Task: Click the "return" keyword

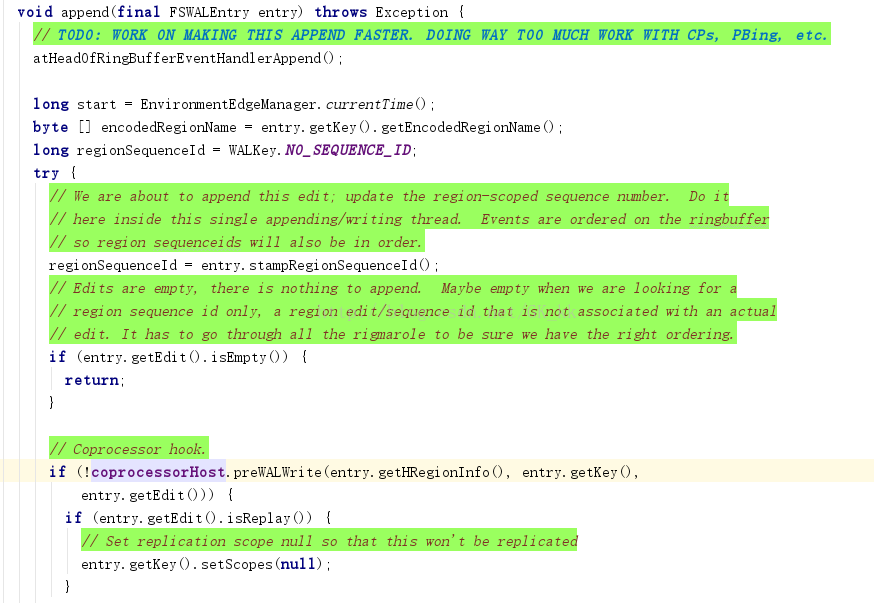Action: click(91, 380)
